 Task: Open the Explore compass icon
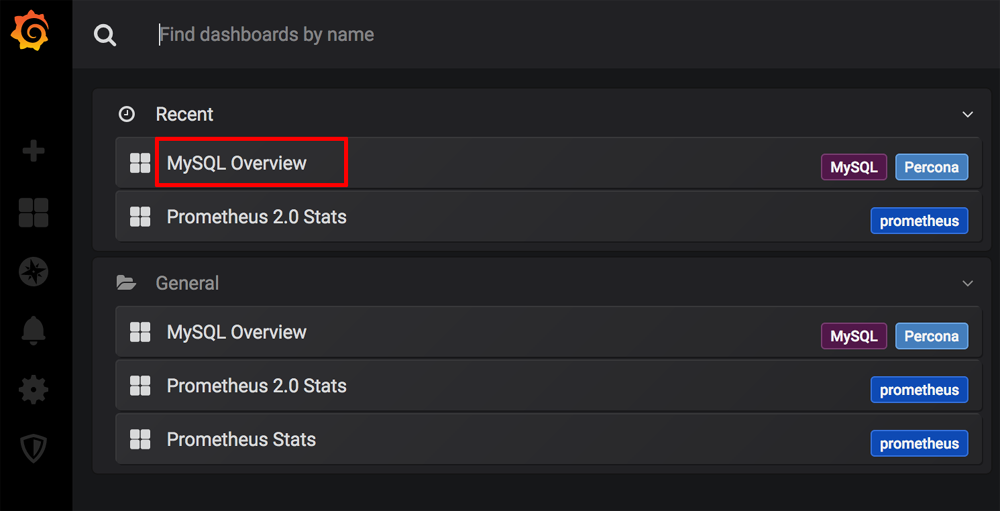[34, 272]
